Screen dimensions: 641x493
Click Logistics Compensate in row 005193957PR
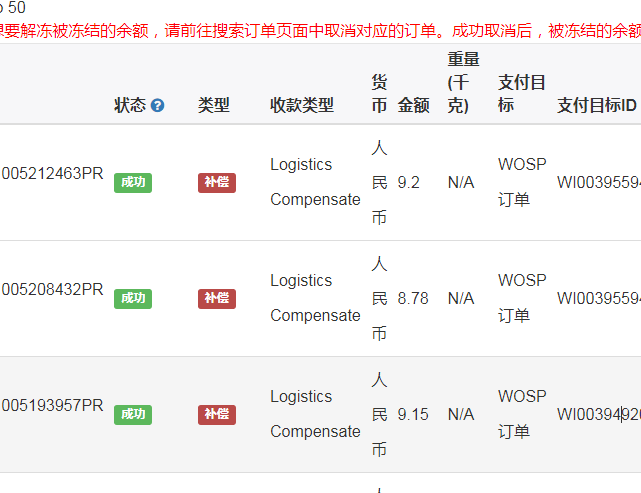[x=315, y=414]
